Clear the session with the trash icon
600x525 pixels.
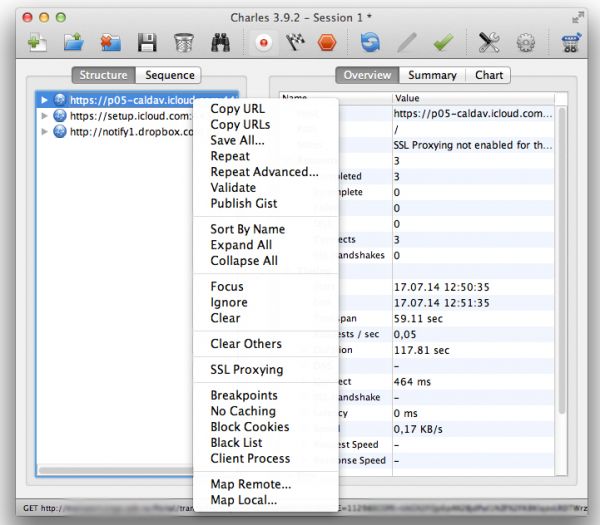click(184, 44)
